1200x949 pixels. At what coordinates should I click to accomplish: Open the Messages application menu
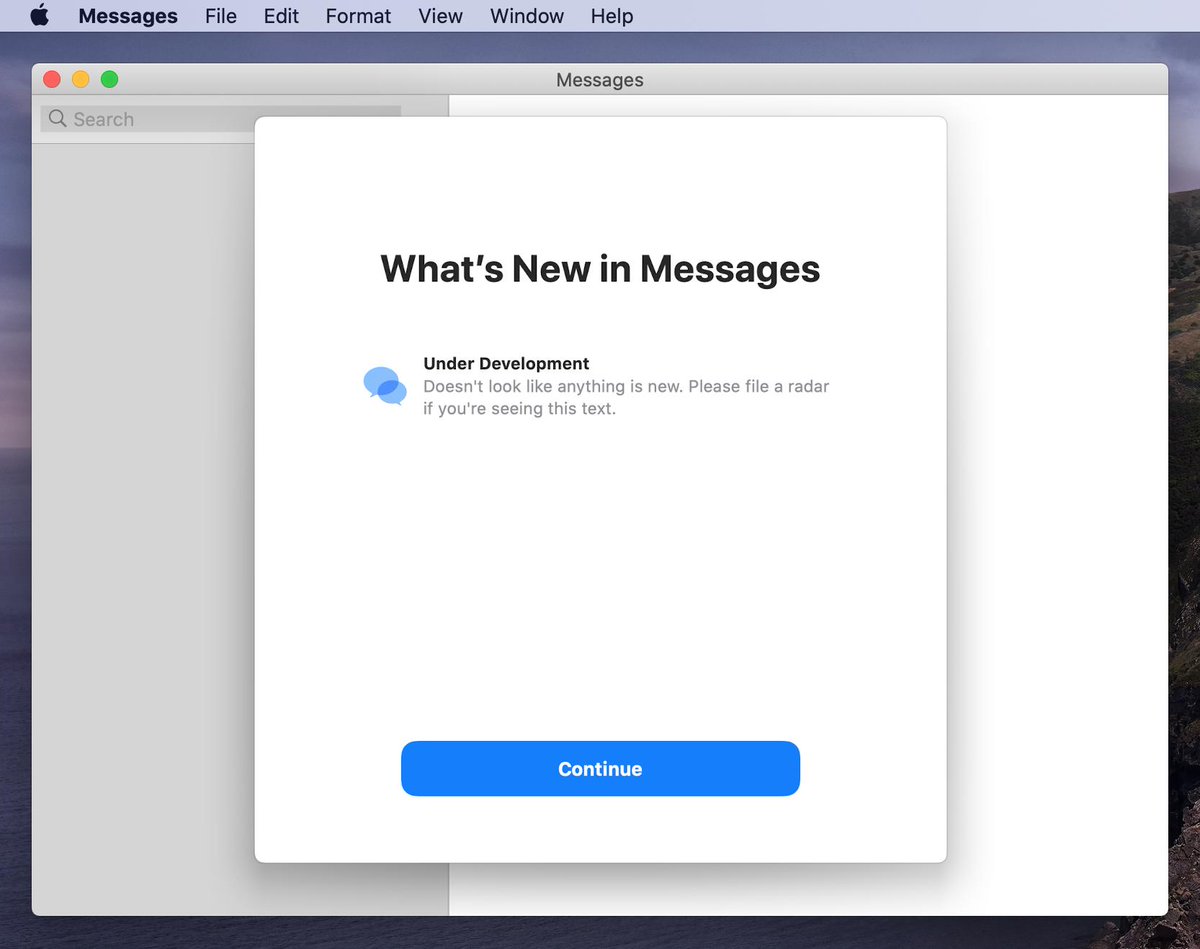click(x=128, y=16)
